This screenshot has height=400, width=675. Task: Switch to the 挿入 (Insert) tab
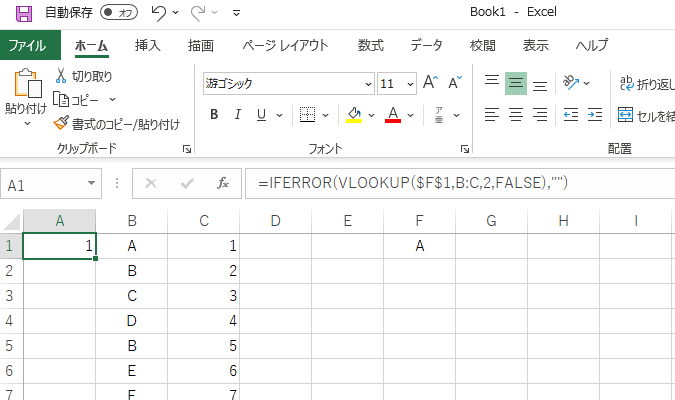tap(148, 45)
